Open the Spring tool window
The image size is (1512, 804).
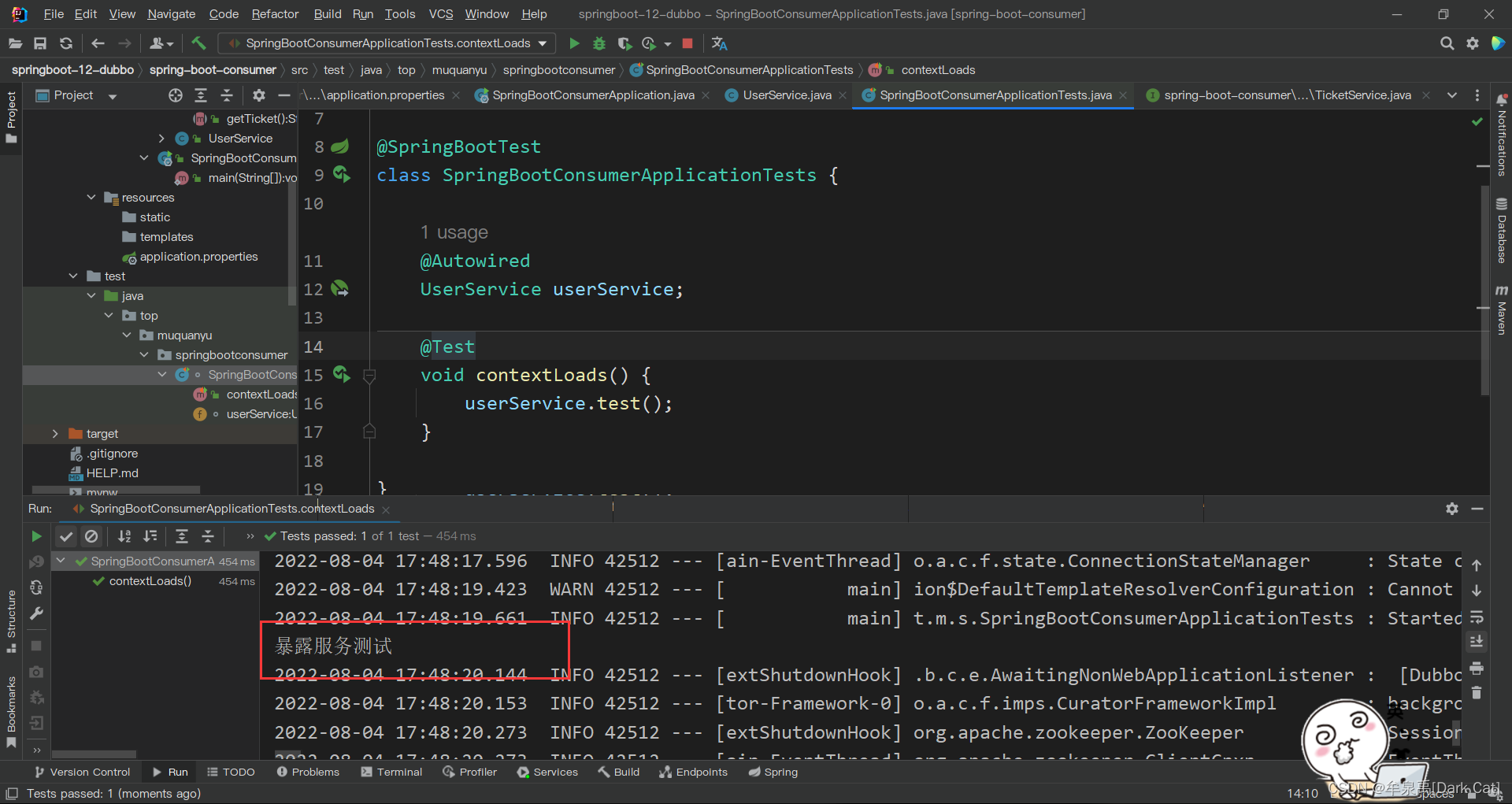point(773,772)
